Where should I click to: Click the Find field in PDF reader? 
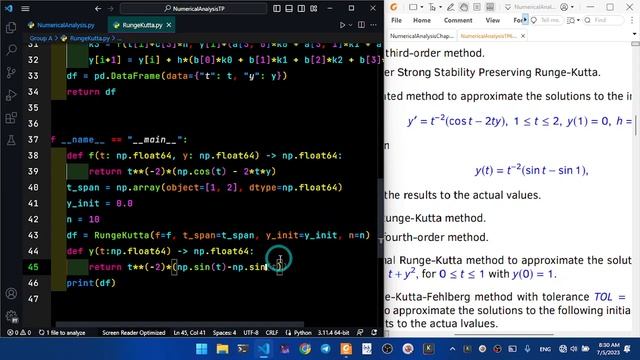coord(604,20)
